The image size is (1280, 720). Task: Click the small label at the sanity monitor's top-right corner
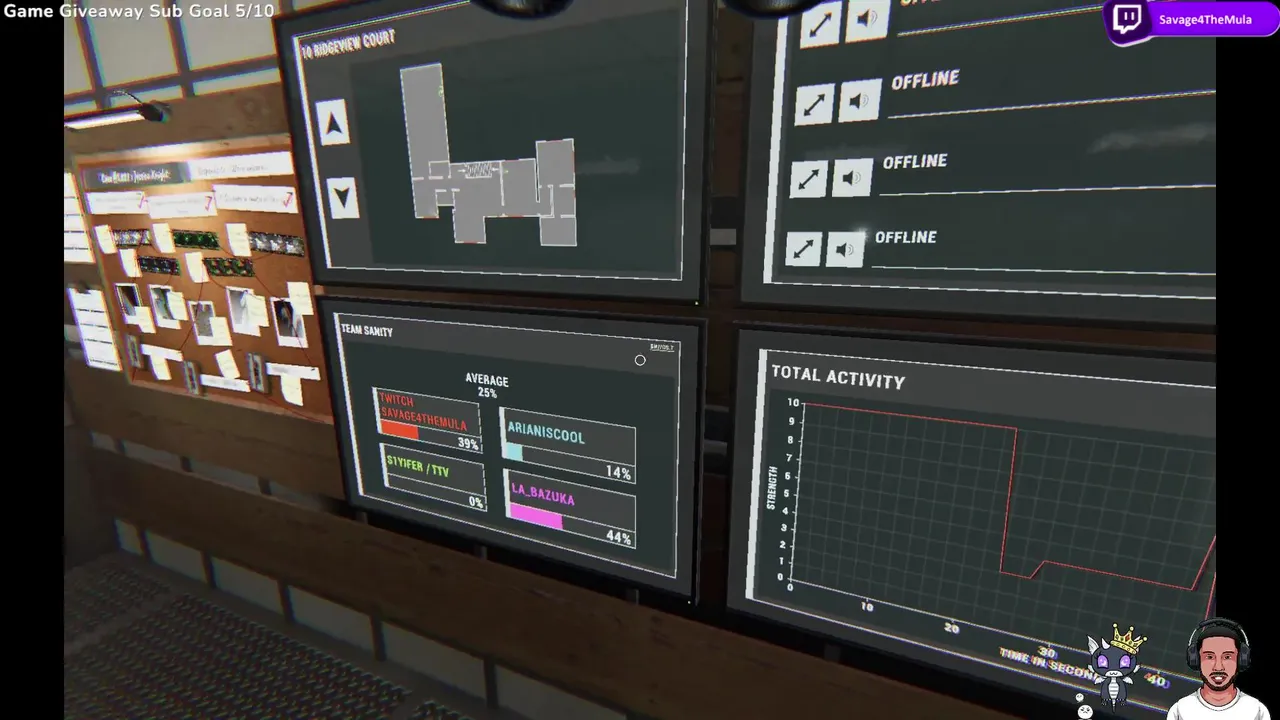click(661, 347)
